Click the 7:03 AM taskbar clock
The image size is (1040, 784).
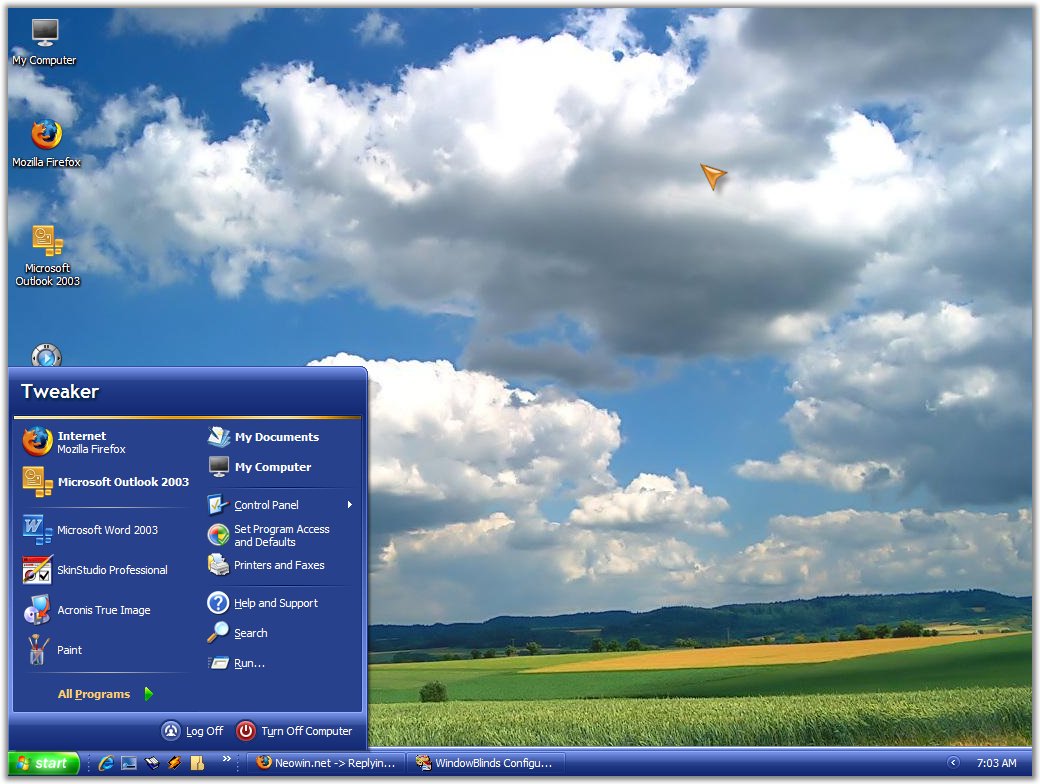996,763
